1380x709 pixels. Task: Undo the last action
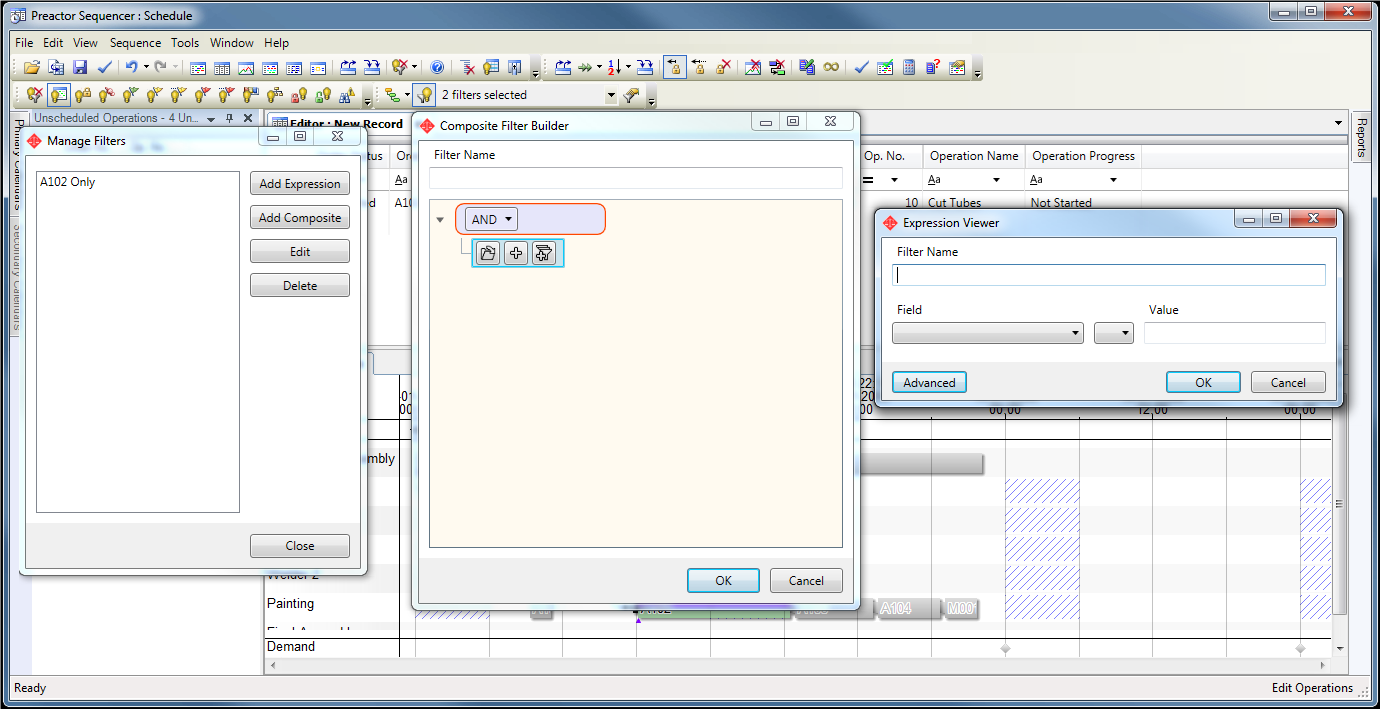pos(130,68)
